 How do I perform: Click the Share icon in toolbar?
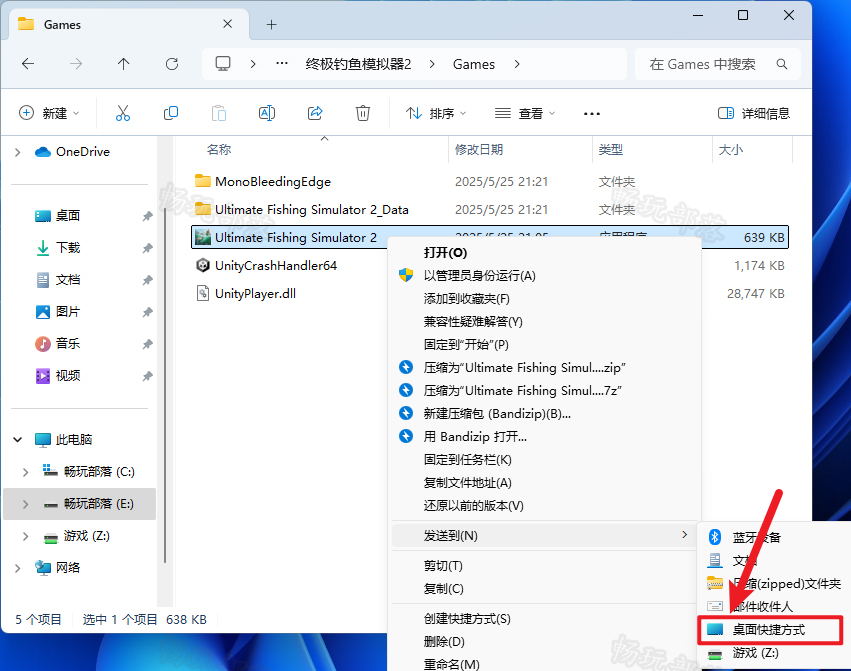pos(315,113)
